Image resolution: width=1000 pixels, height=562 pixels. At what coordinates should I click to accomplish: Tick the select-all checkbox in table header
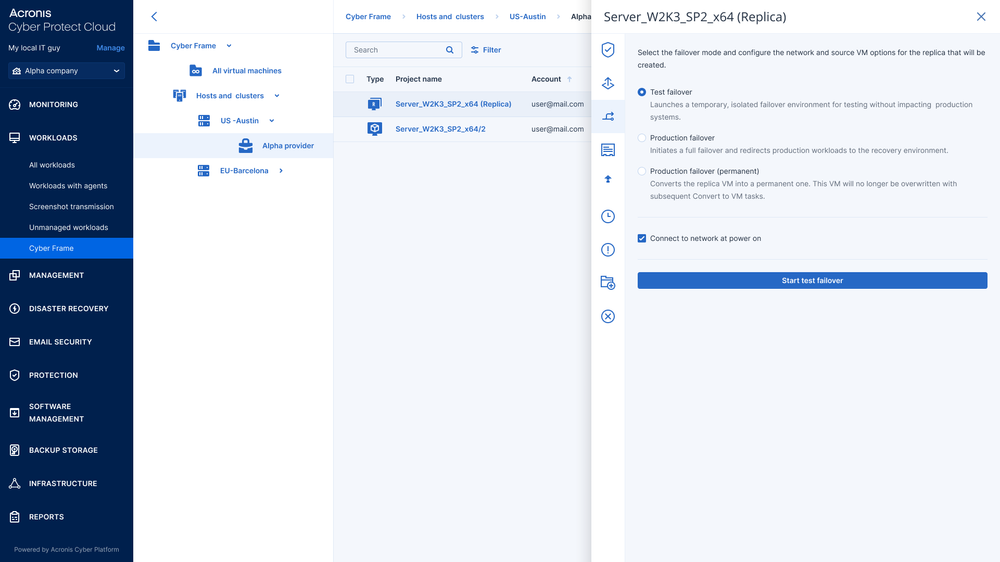click(x=349, y=79)
